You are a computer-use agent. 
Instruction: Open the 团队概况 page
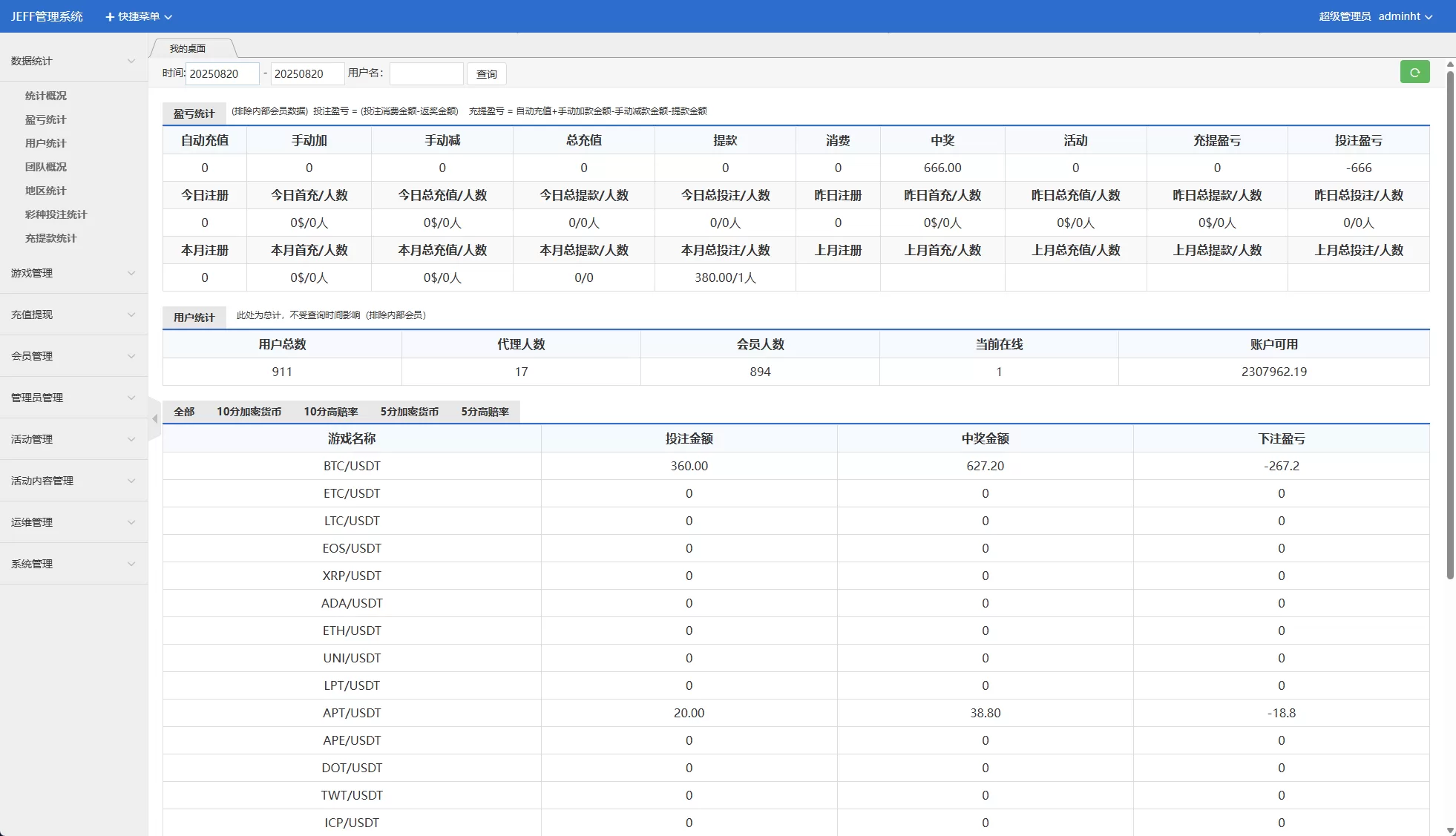pyautogui.click(x=46, y=167)
